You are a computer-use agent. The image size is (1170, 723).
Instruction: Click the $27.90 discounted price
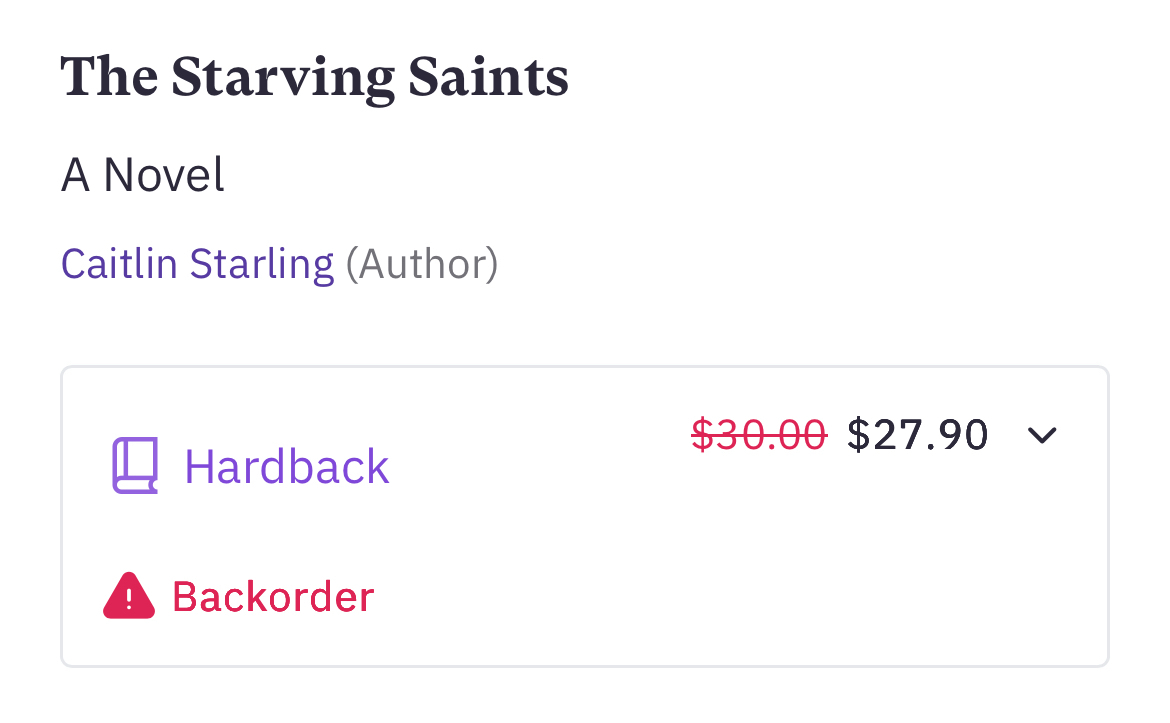(917, 435)
